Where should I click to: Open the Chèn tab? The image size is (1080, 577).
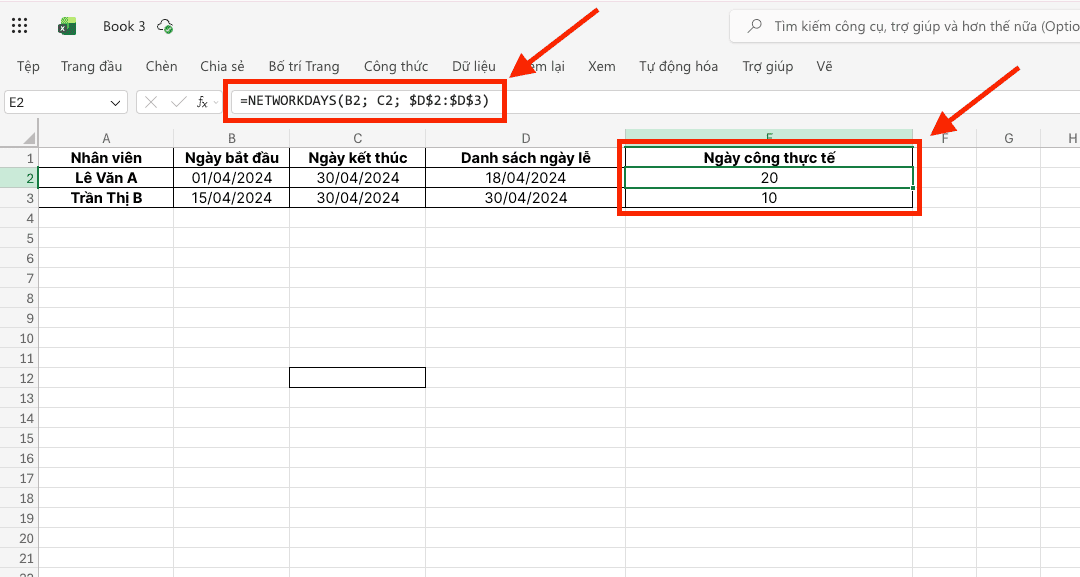point(161,66)
